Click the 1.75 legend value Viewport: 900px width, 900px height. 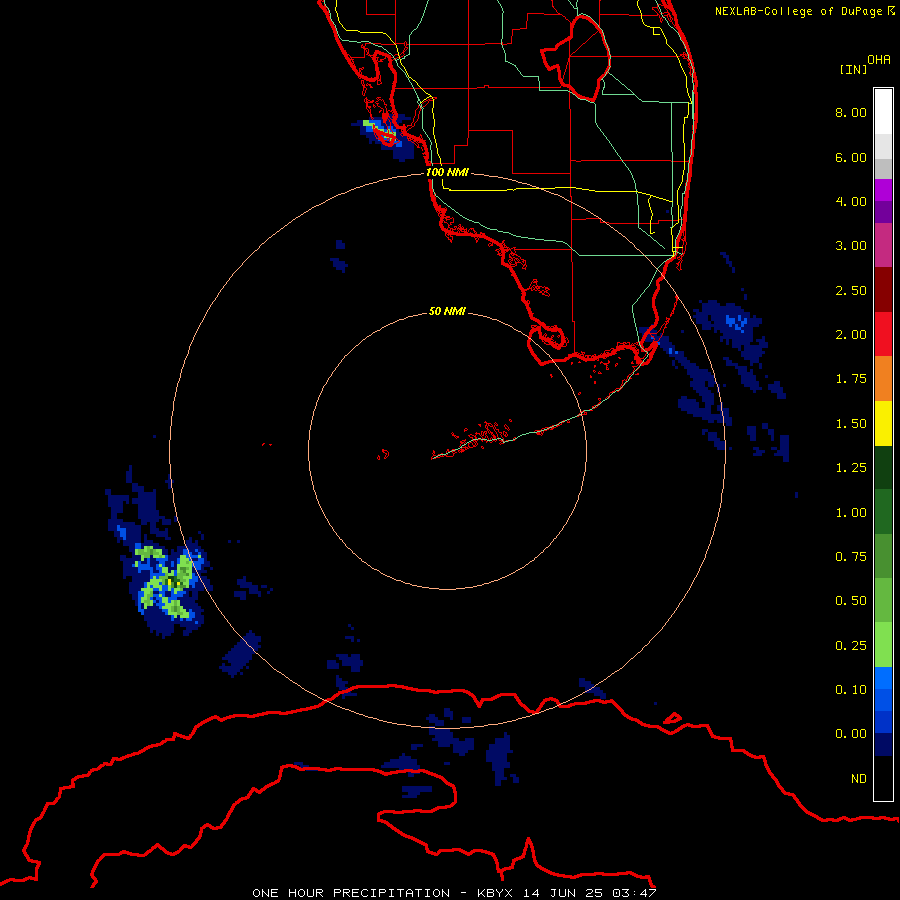pos(851,379)
